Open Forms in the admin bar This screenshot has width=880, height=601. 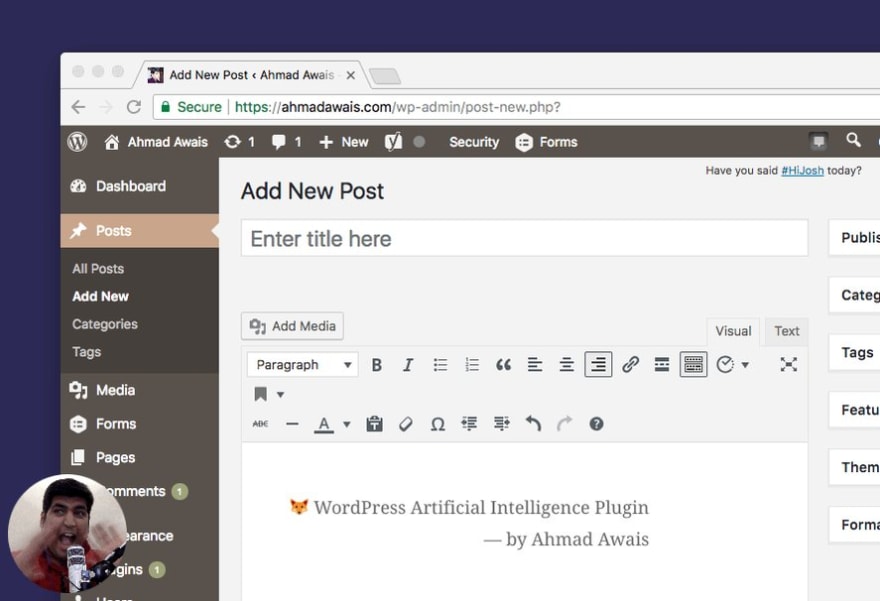click(x=547, y=142)
